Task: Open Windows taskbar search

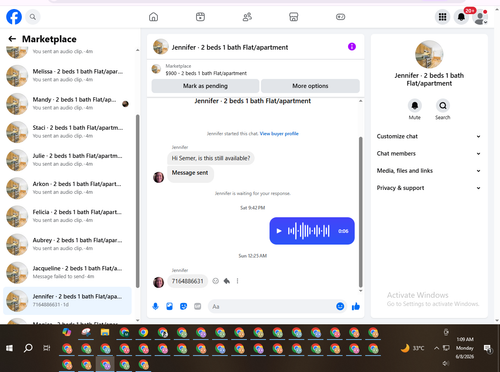Action: [x=28, y=348]
